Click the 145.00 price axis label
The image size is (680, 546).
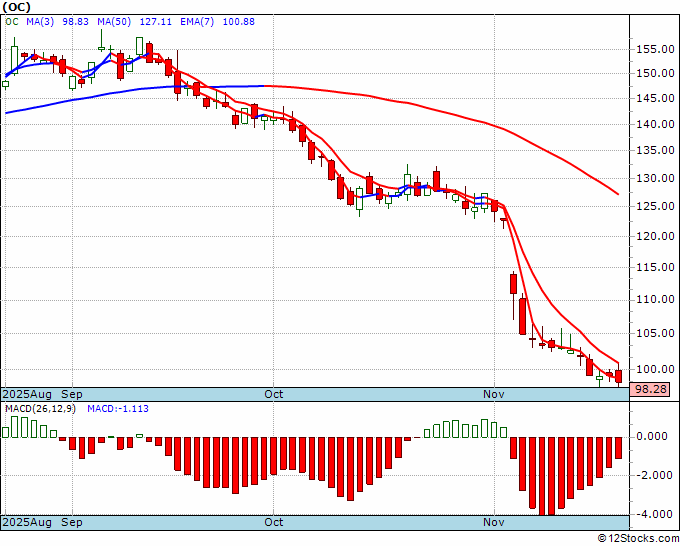[x=655, y=98]
